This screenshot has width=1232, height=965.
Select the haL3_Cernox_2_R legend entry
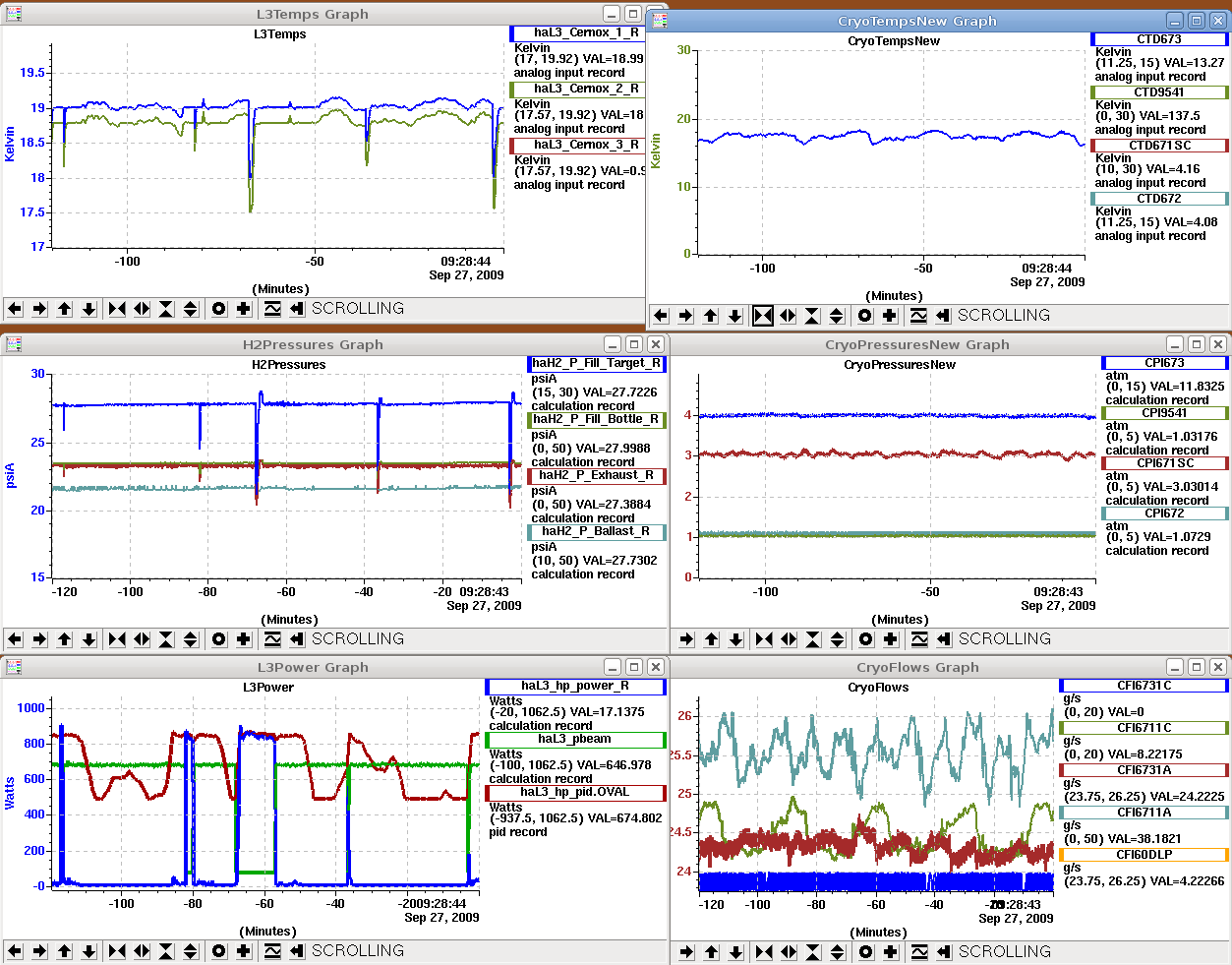578,90
